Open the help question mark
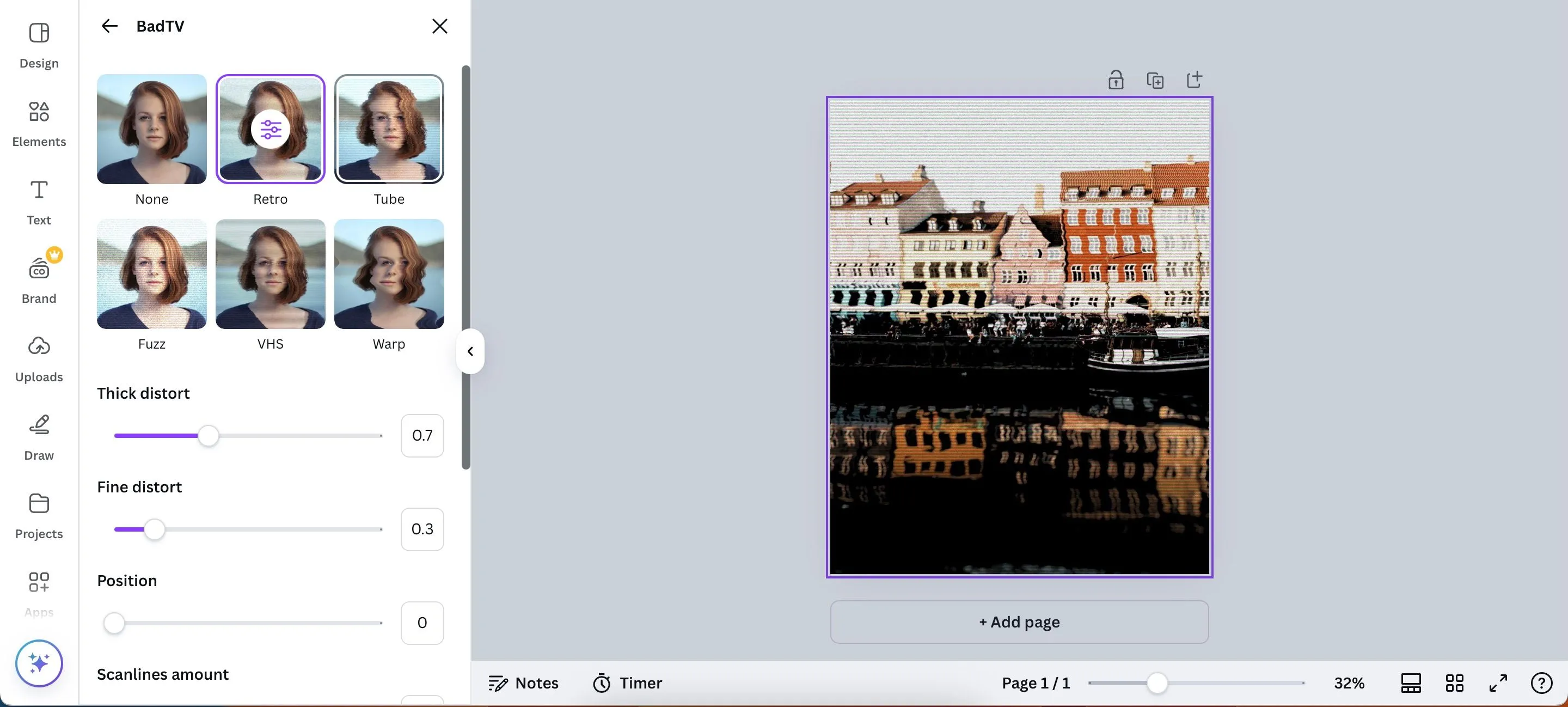 [x=1542, y=683]
